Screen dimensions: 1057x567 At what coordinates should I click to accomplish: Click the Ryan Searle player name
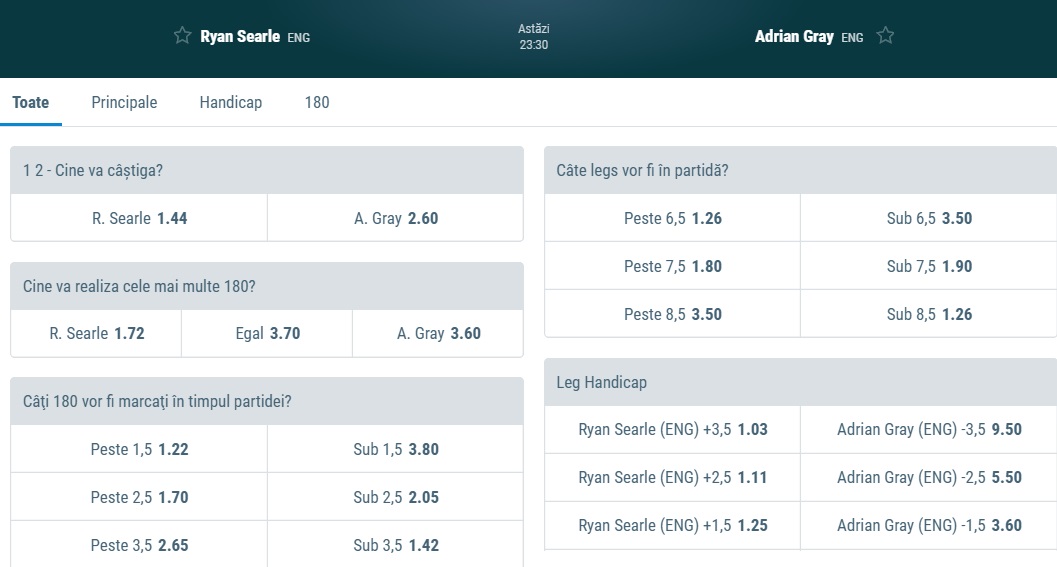tap(240, 36)
